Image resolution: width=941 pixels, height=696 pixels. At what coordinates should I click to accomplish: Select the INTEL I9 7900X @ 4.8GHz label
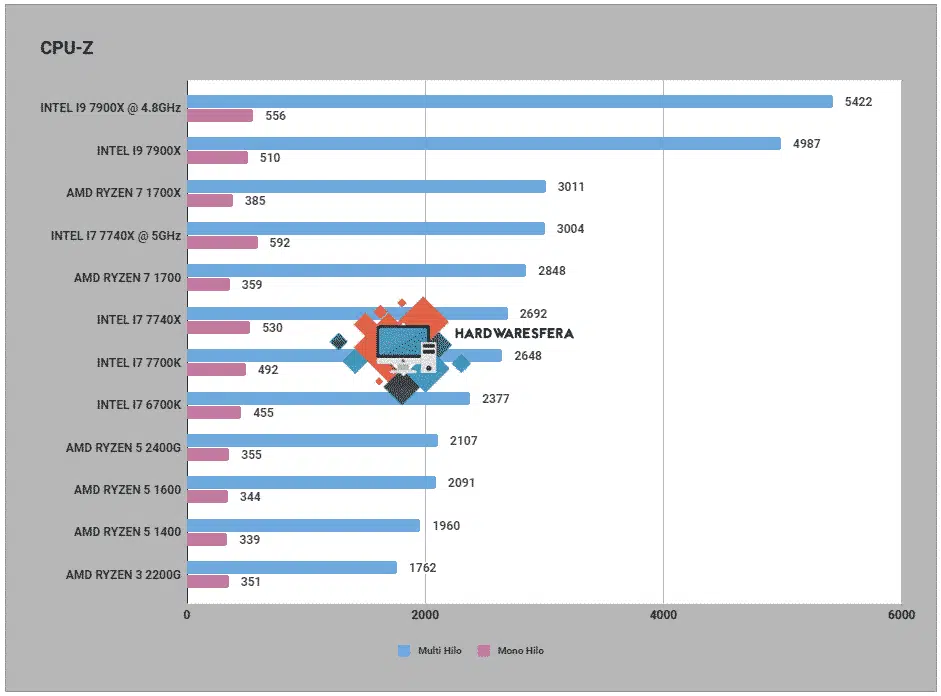pos(110,108)
